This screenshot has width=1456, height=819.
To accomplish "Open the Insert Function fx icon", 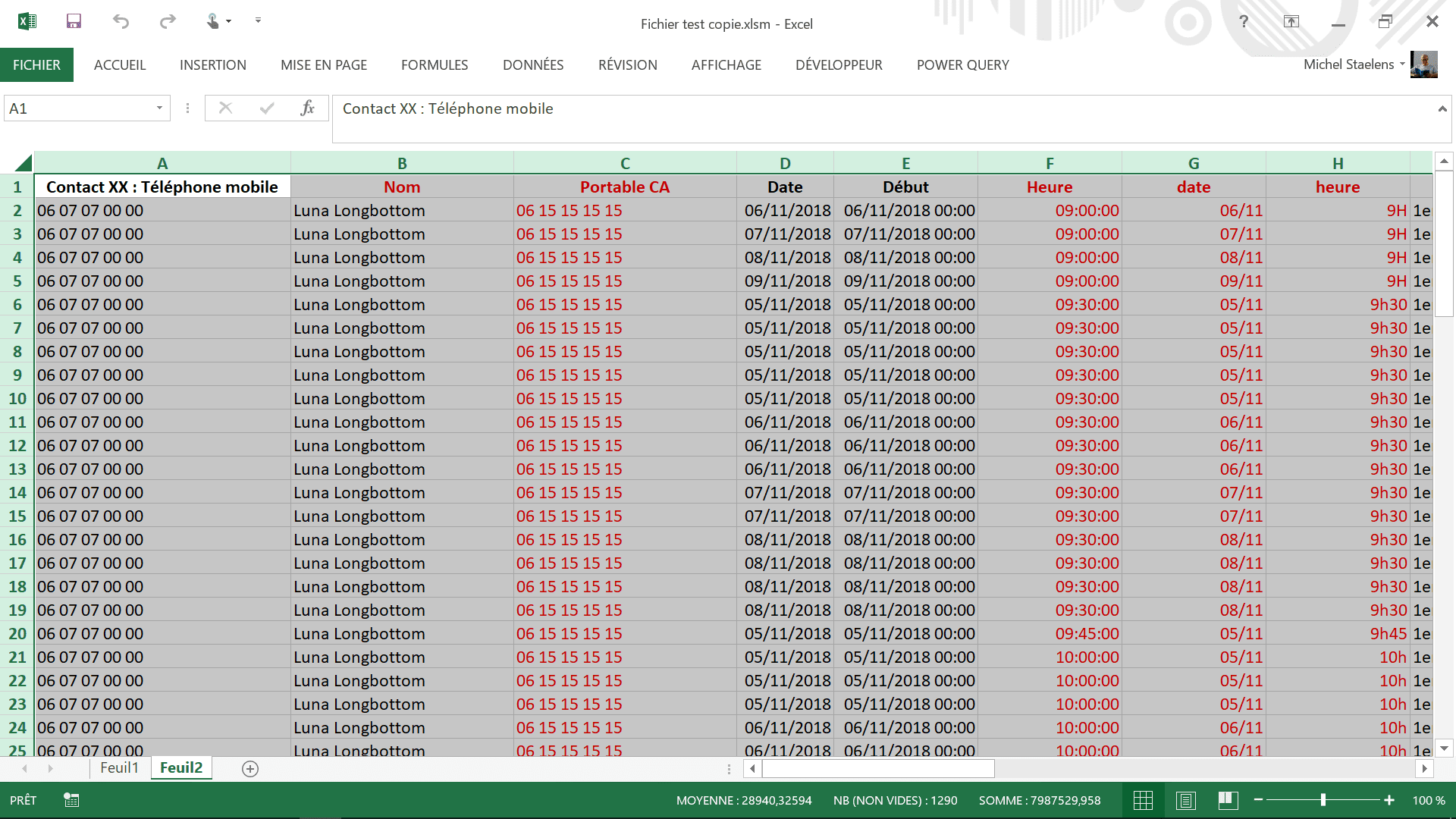I will (x=307, y=108).
